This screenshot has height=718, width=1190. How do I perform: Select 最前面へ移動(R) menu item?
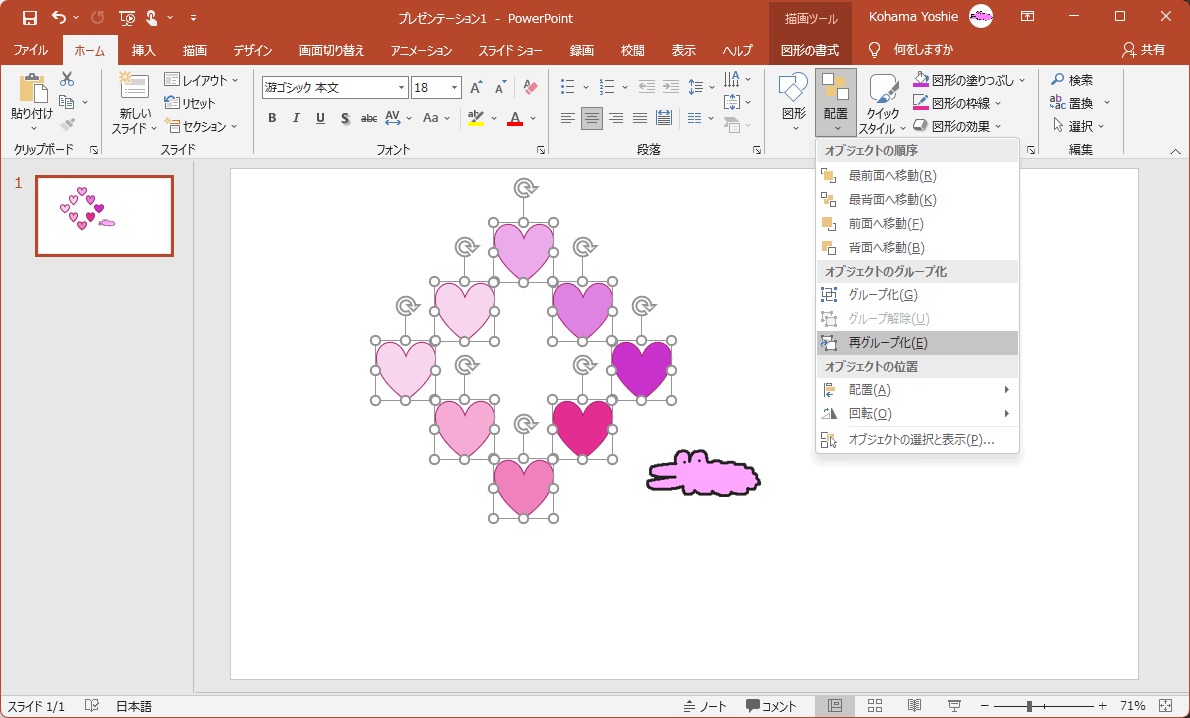tap(917, 175)
